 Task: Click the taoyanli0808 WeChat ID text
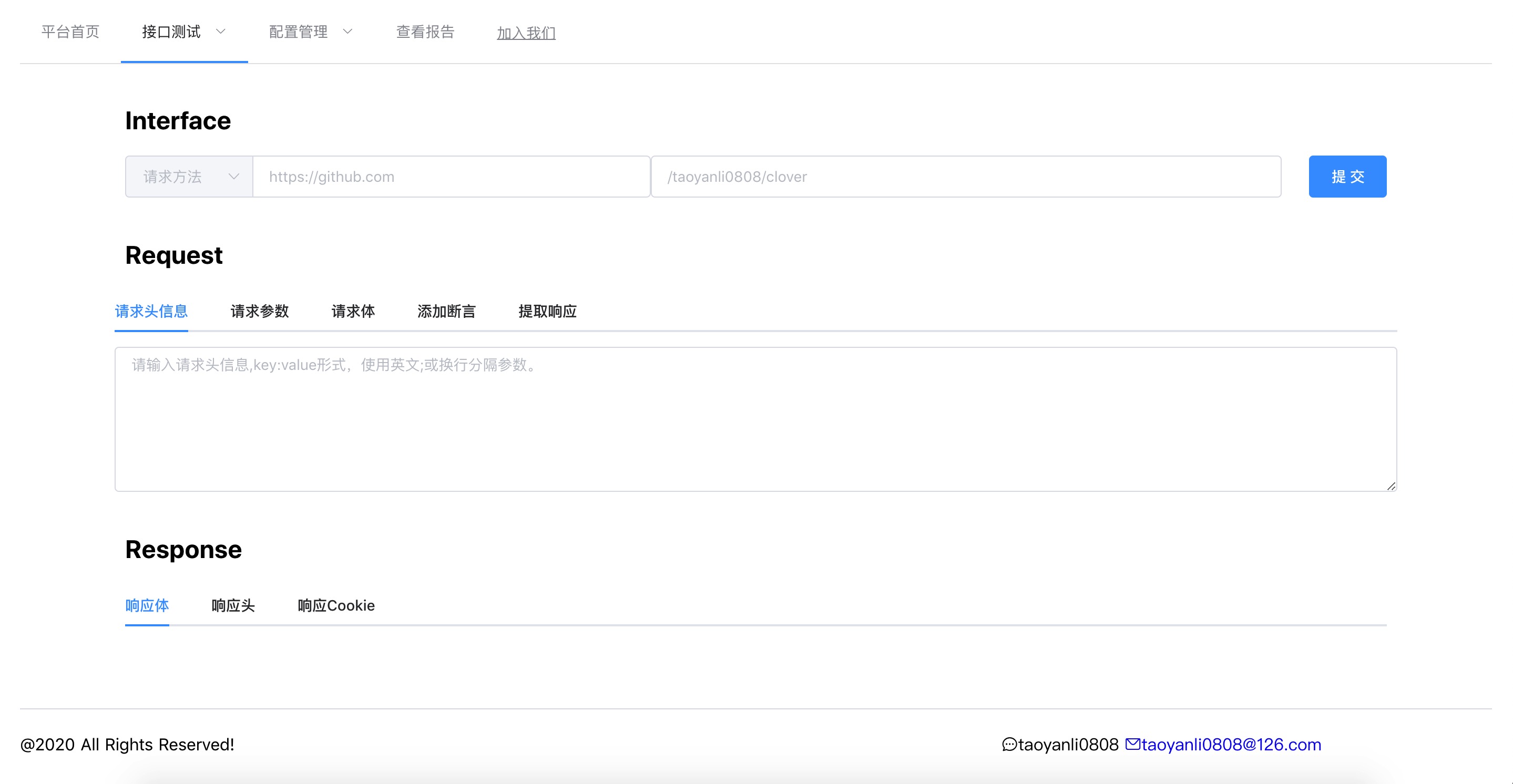coord(1068,745)
